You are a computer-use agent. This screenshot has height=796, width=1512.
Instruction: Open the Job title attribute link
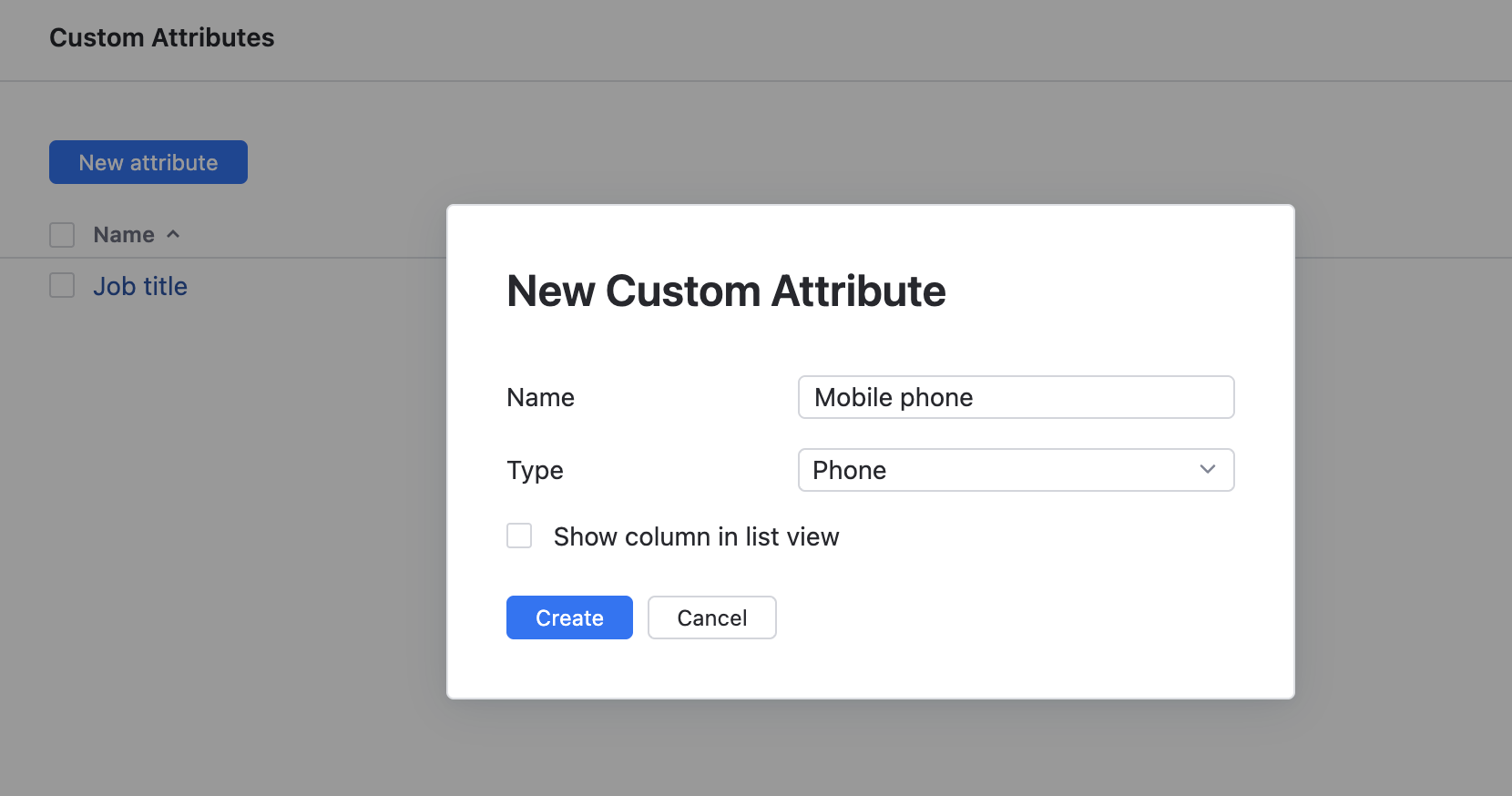(x=140, y=286)
